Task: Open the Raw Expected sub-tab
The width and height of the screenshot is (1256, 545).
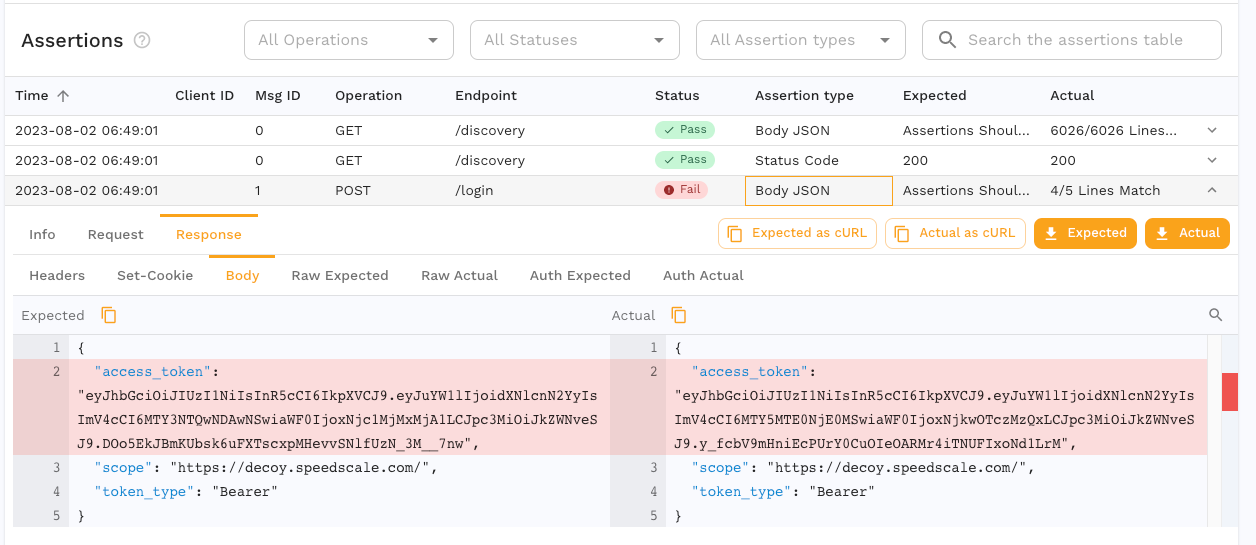Action: (340, 275)
